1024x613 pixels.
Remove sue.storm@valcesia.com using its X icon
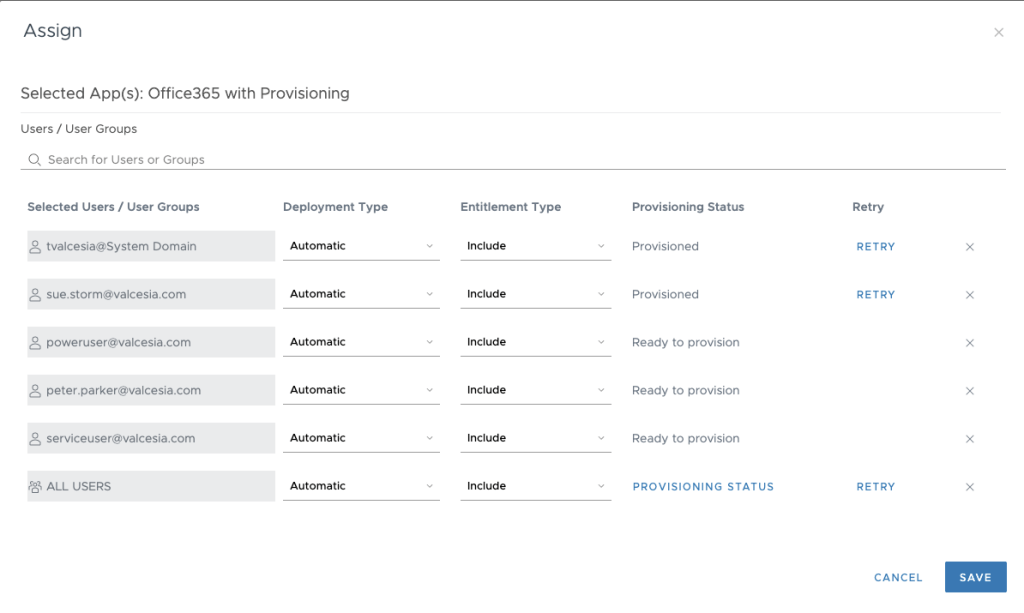[x=969, y=295]
